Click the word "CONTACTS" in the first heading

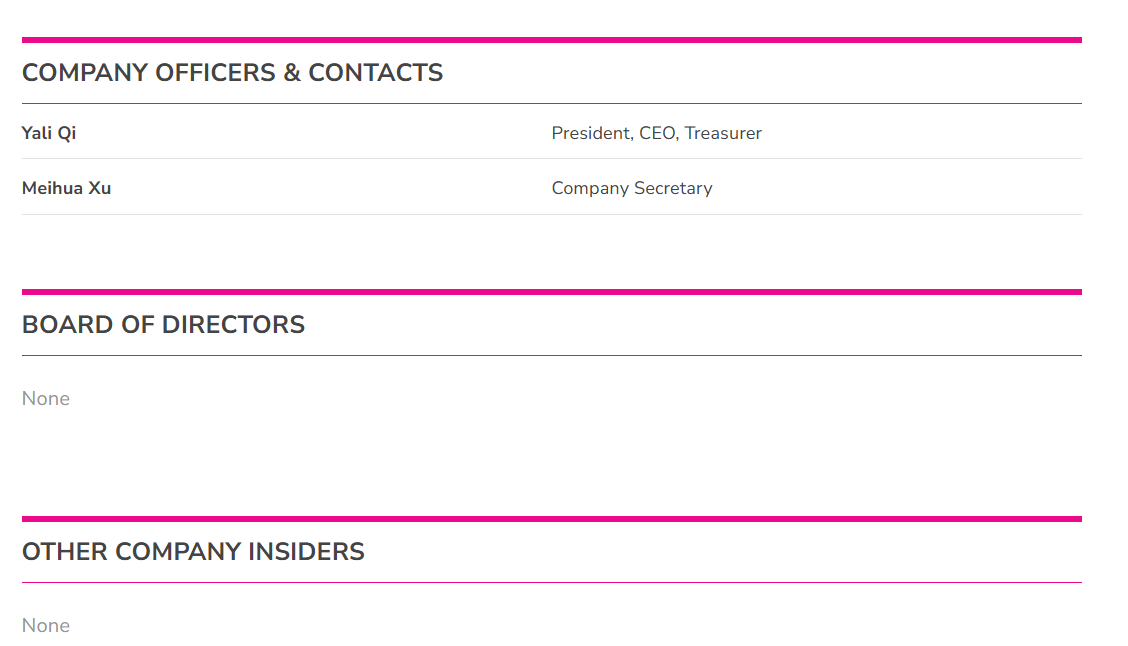point(376,73)
